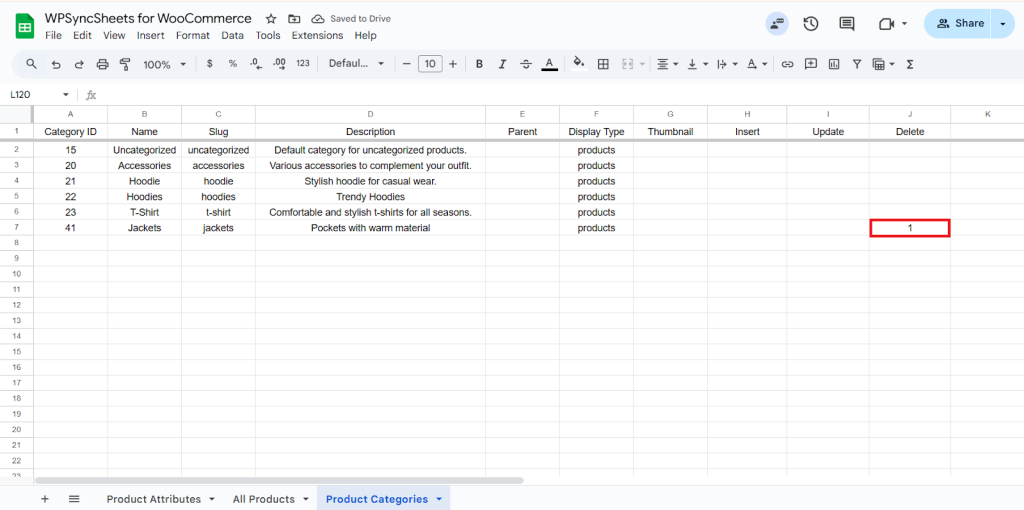Insert a link
Viewport: 1024px width, 510px height.
click(x=788, y=64)
